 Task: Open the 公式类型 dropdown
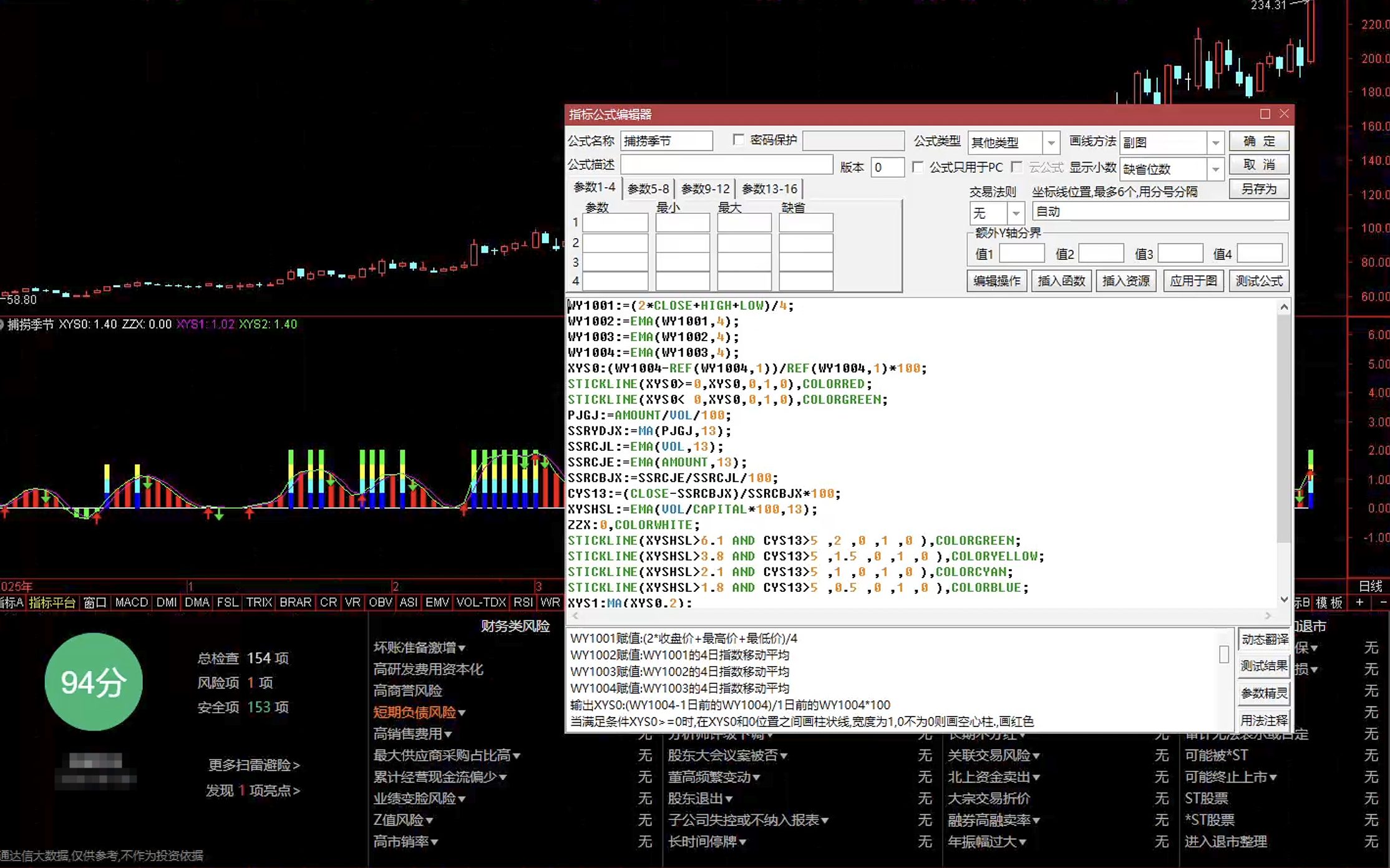1051,143
